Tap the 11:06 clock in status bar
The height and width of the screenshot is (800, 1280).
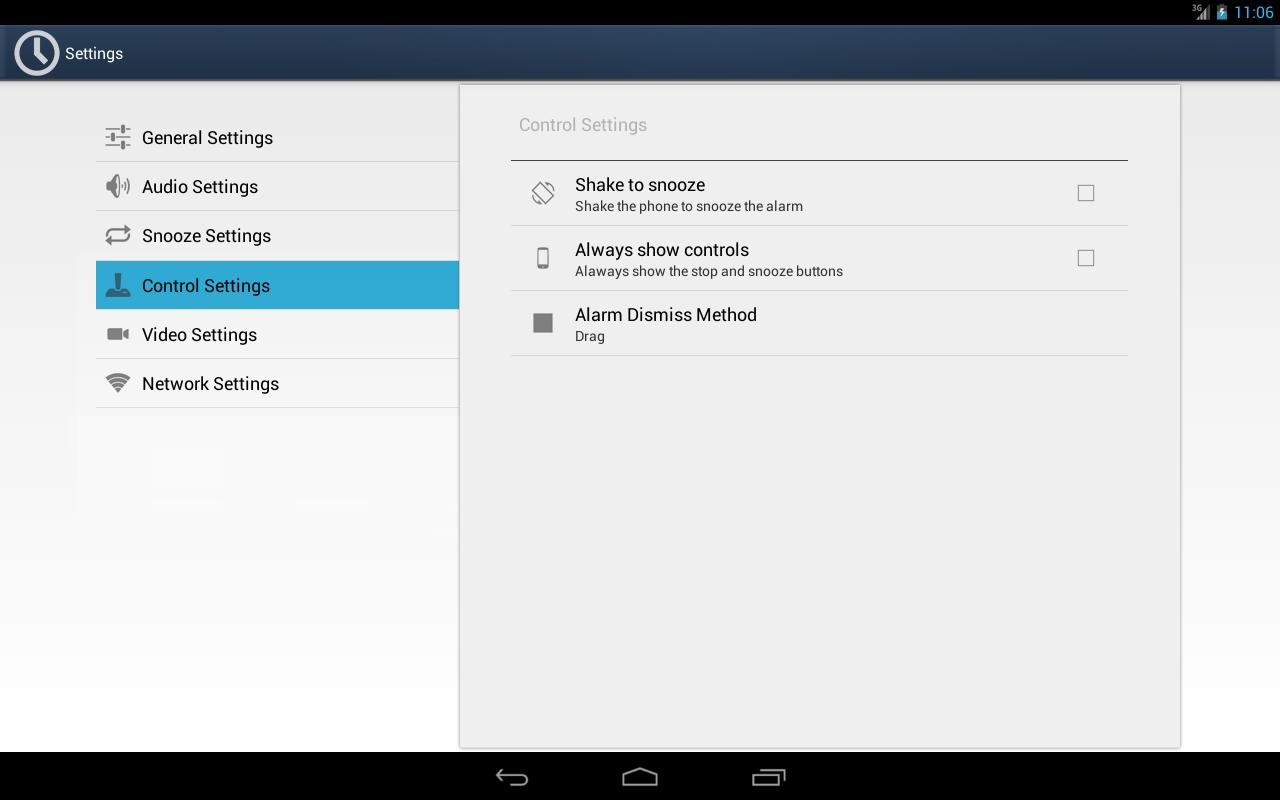tap(1254, 12)
